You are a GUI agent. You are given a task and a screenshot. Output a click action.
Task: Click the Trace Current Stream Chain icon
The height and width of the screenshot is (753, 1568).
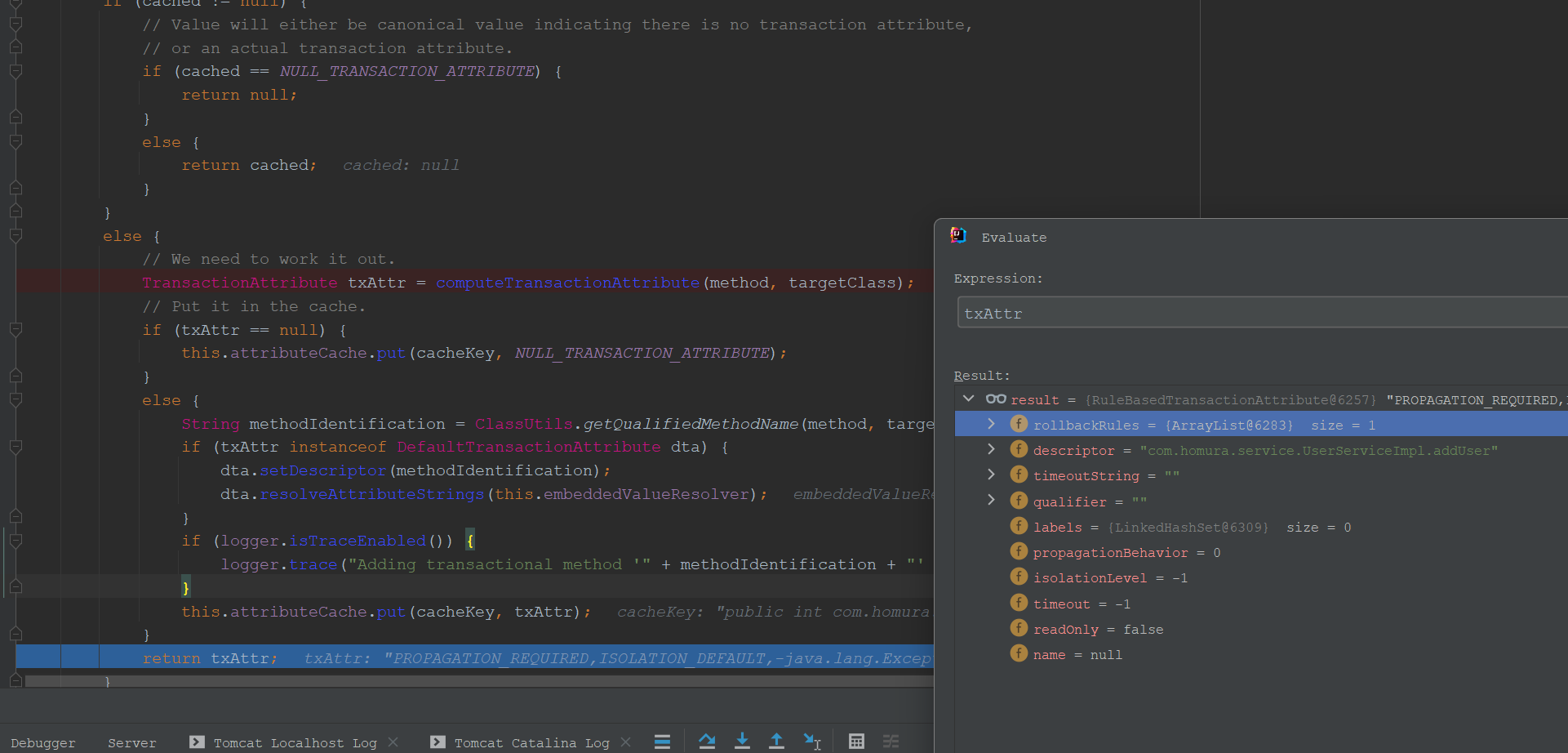pyautogui.click(x=891, y=742)
